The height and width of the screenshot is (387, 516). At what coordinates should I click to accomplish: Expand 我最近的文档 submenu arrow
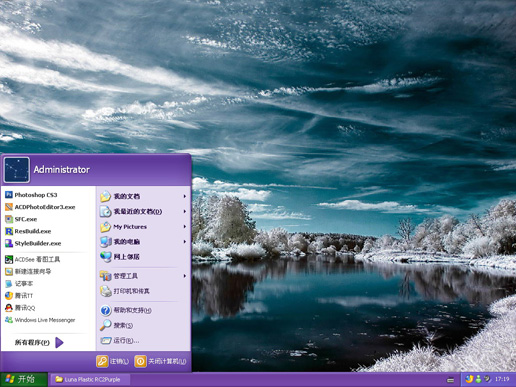[184, 211]
